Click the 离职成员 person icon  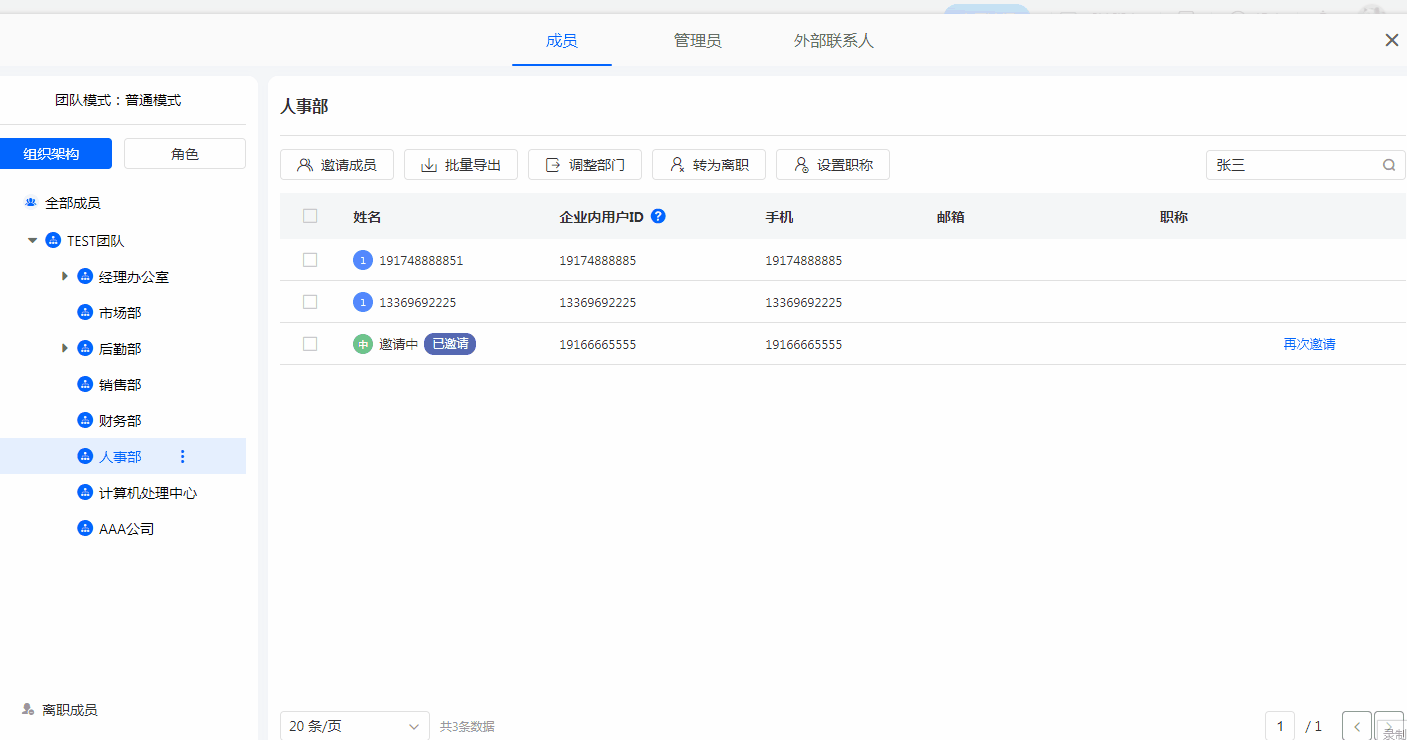28,709
